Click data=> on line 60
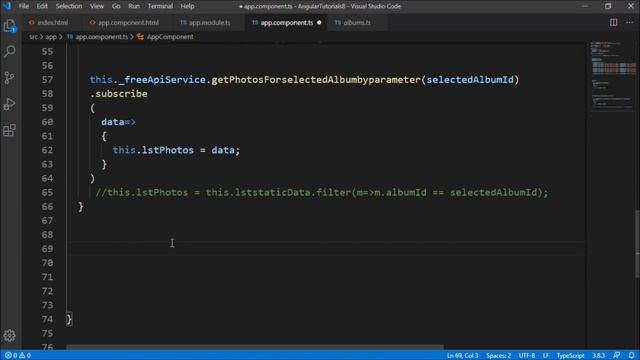640x360 pixels. tap(118, 122)
